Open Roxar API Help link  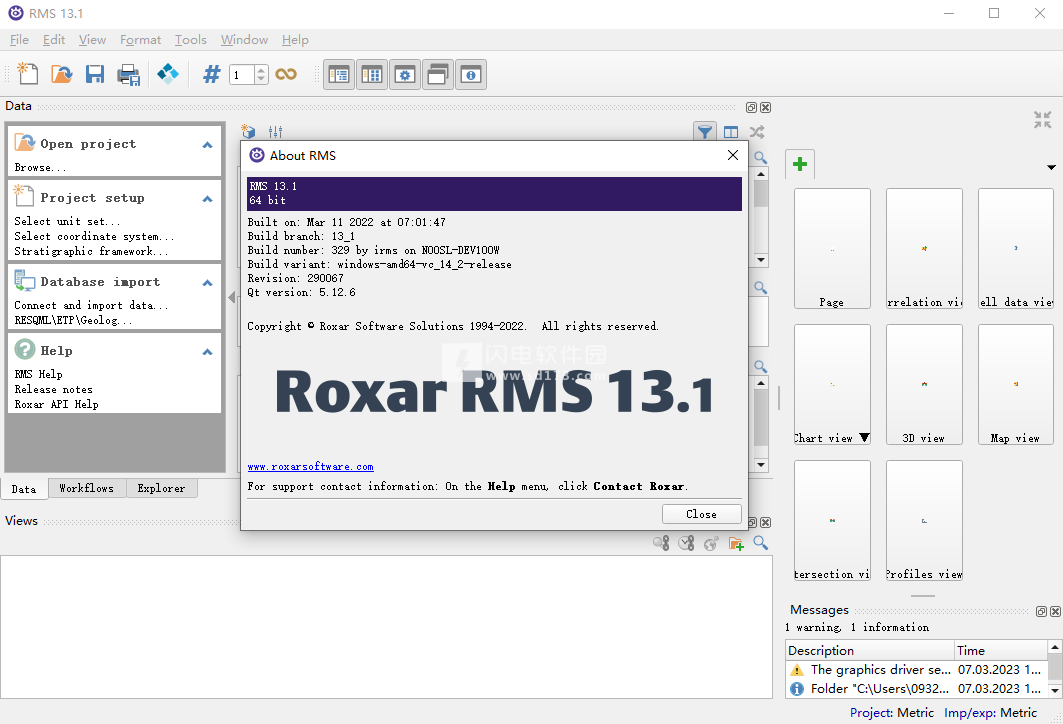(56, 404)
